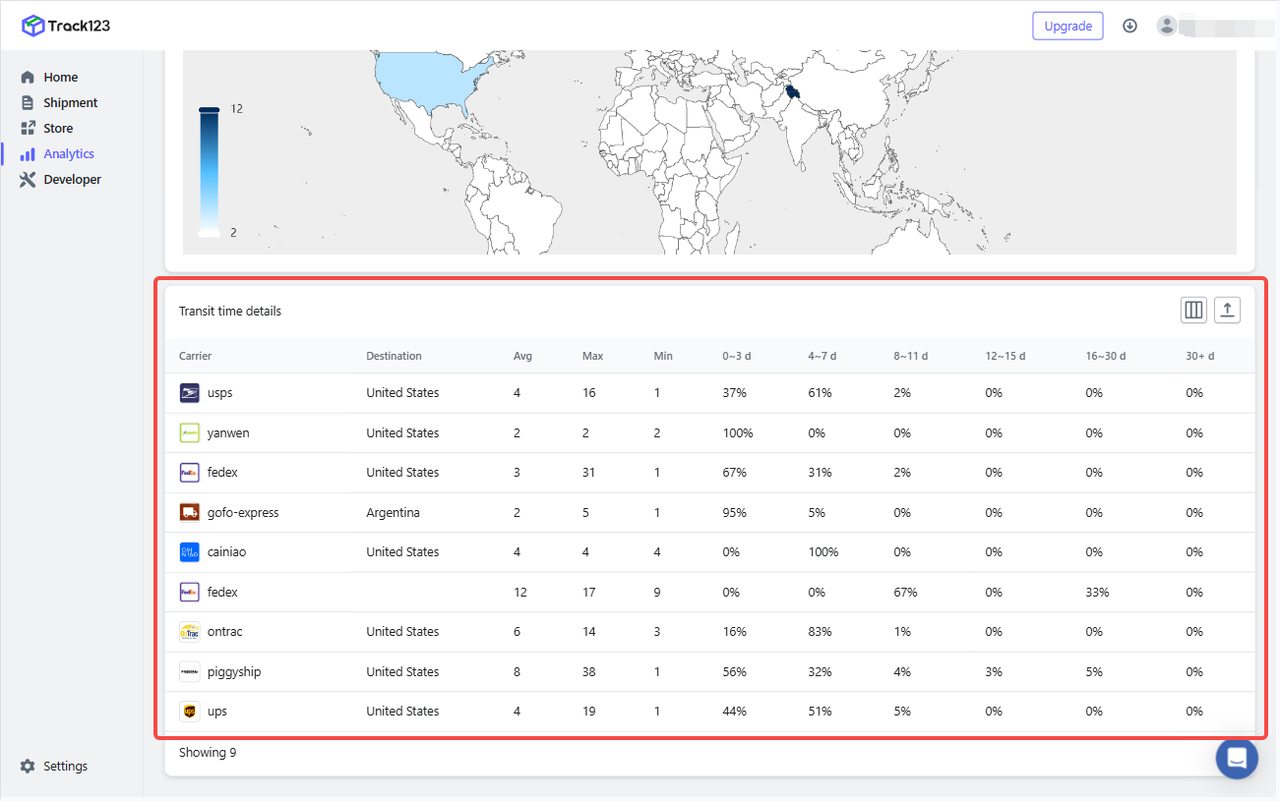Viewport: 1280px width, 801px height.
Task: Click the Upgrade button
Action: tap(1068, 26)
